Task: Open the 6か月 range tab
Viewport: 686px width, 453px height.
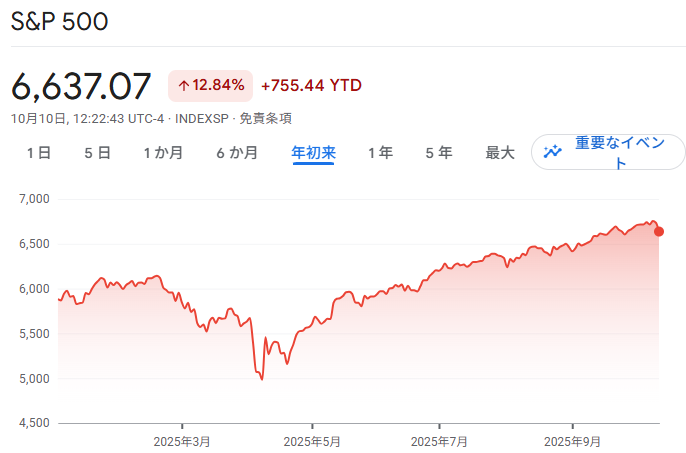Action: coord(237,153)
